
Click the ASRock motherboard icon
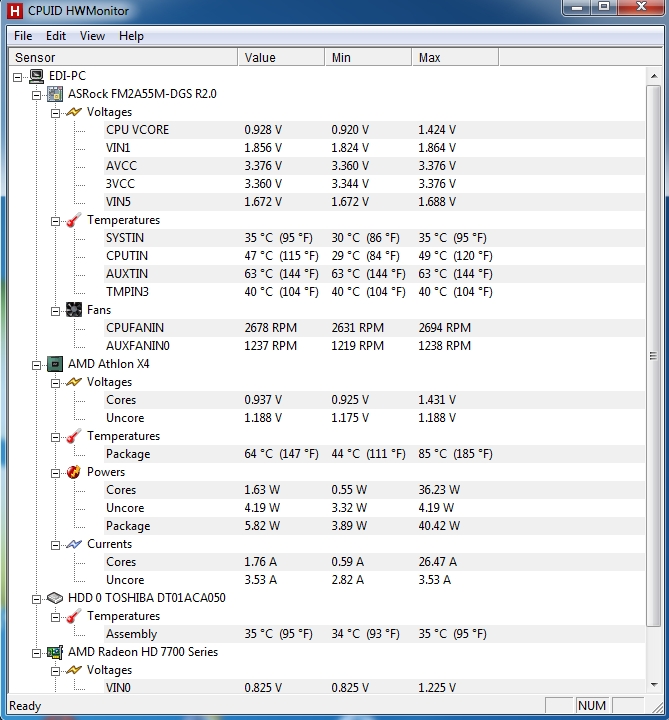(55, 94)
